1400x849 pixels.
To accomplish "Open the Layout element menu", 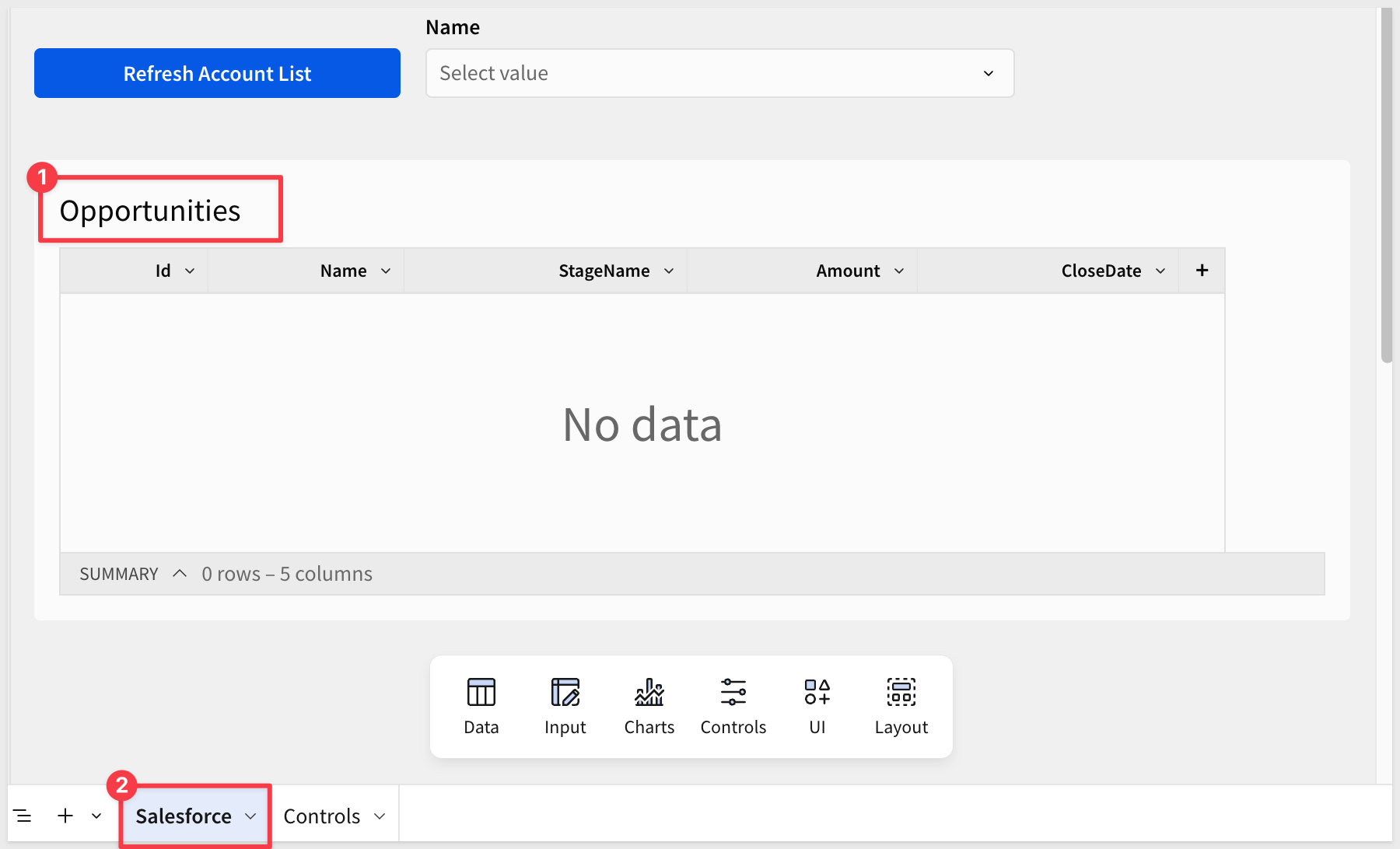I will pos(901,706).
